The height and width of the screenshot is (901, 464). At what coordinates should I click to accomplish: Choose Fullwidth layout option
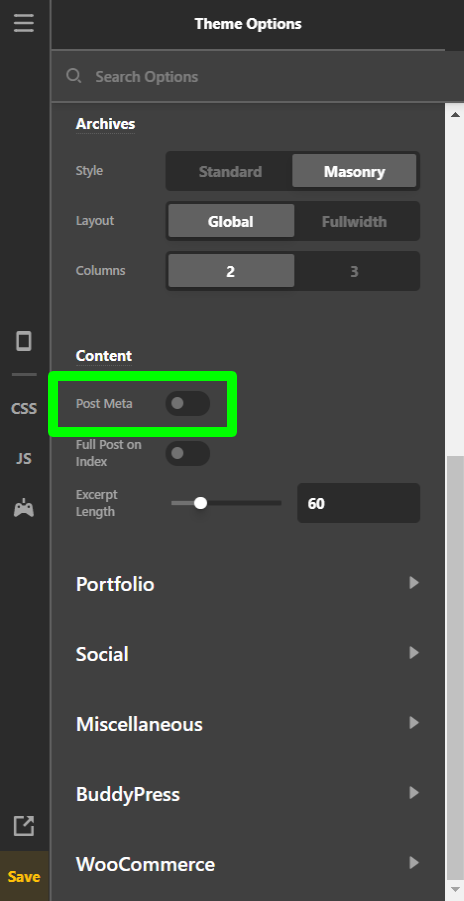coord(354,221)
